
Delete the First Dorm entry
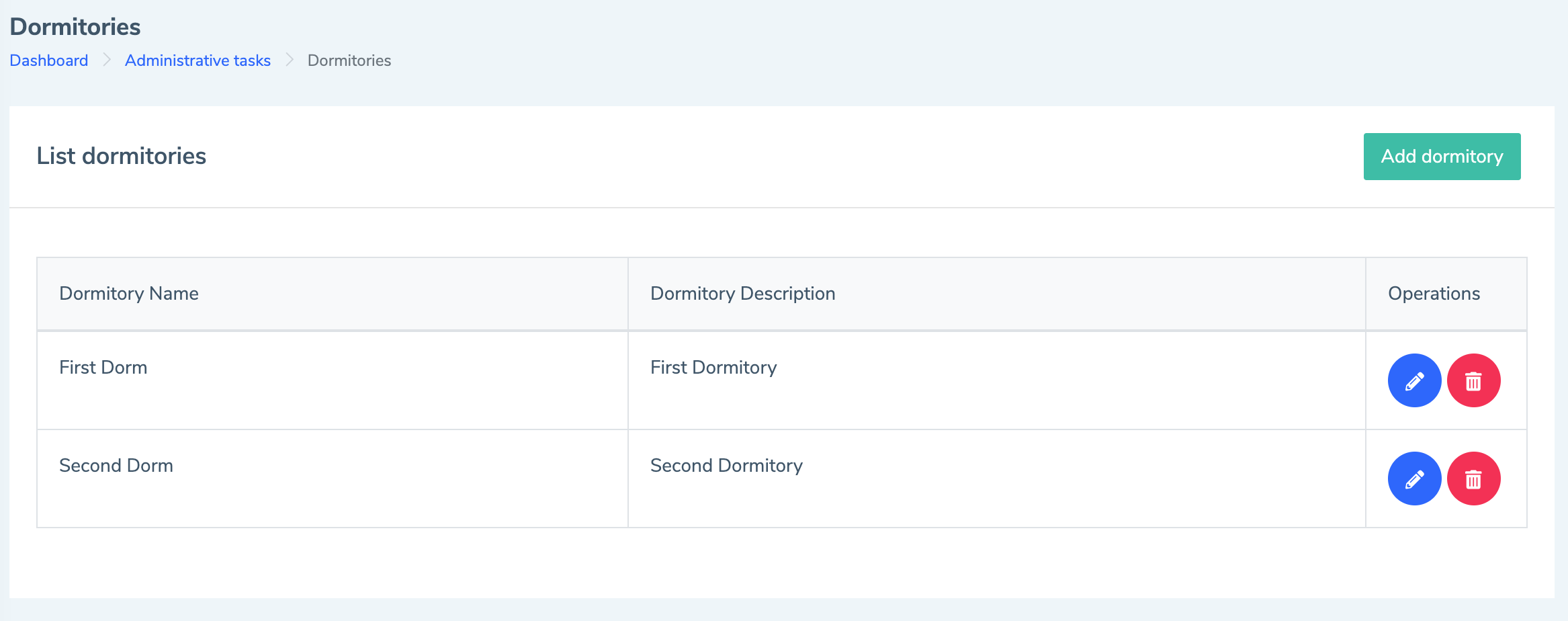[x=1473, y=380]
